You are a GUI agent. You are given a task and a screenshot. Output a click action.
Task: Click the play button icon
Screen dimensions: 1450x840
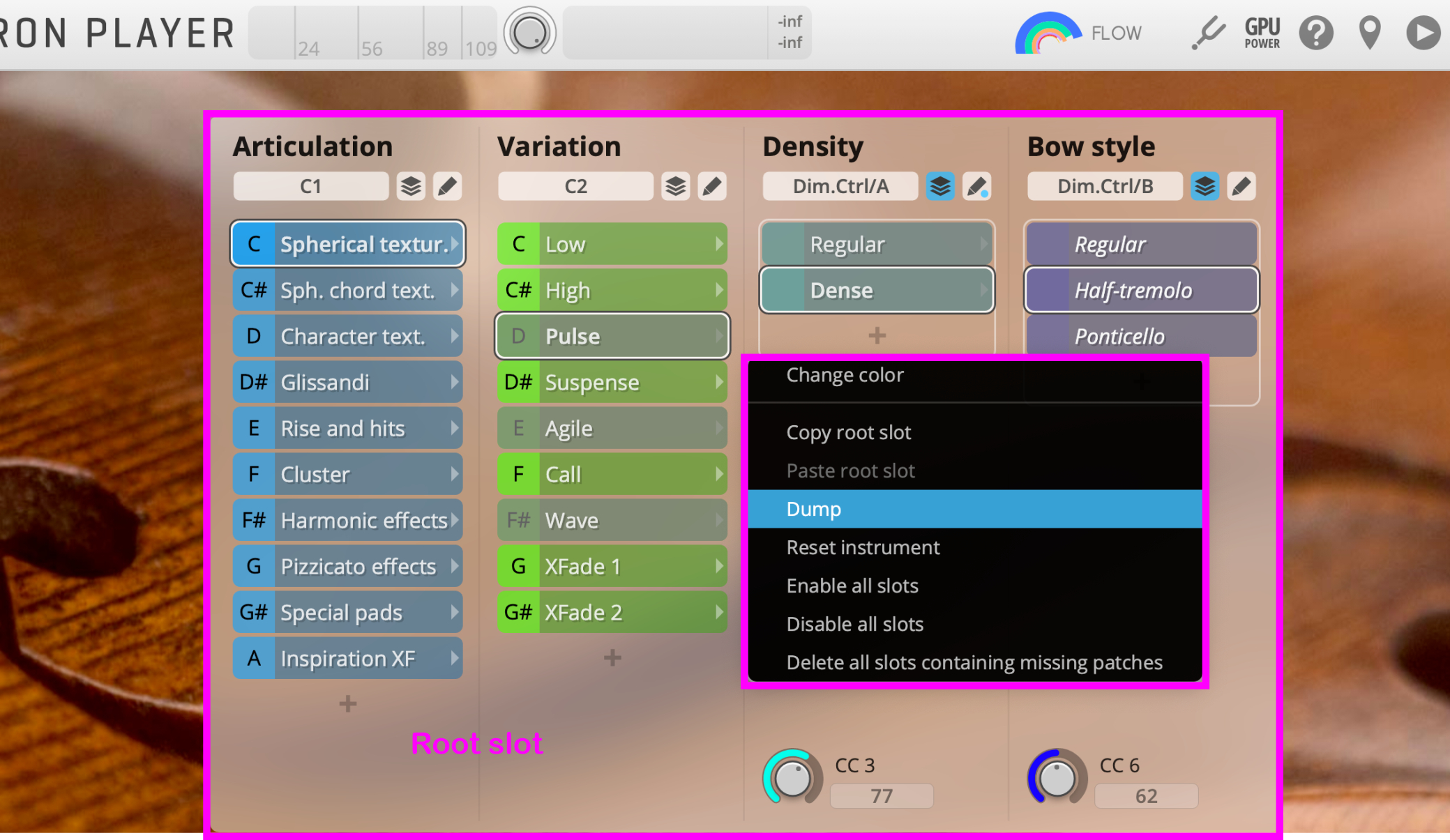tap(1423, 33)
